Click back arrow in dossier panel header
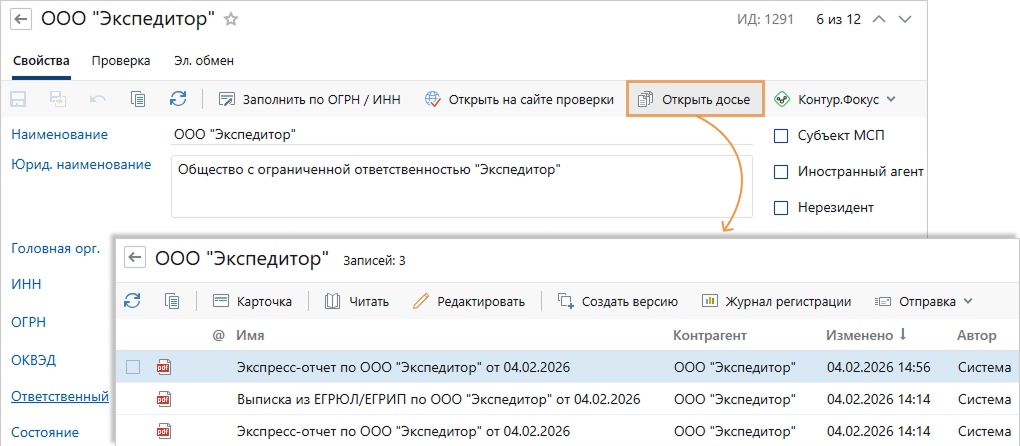Viewport: 1020px width, 446px height. pos(135,258)
